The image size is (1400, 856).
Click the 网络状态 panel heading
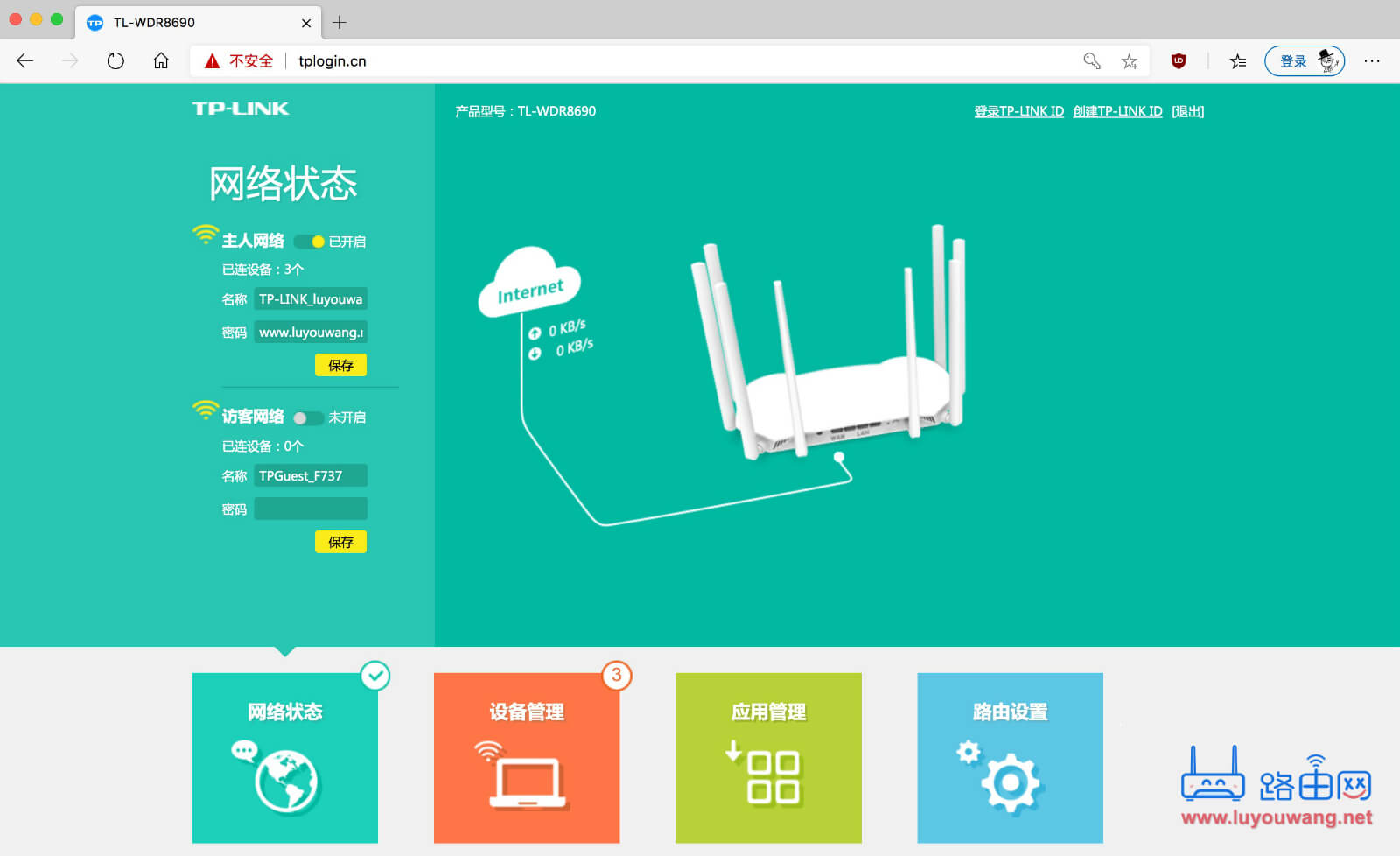point(283,184)
